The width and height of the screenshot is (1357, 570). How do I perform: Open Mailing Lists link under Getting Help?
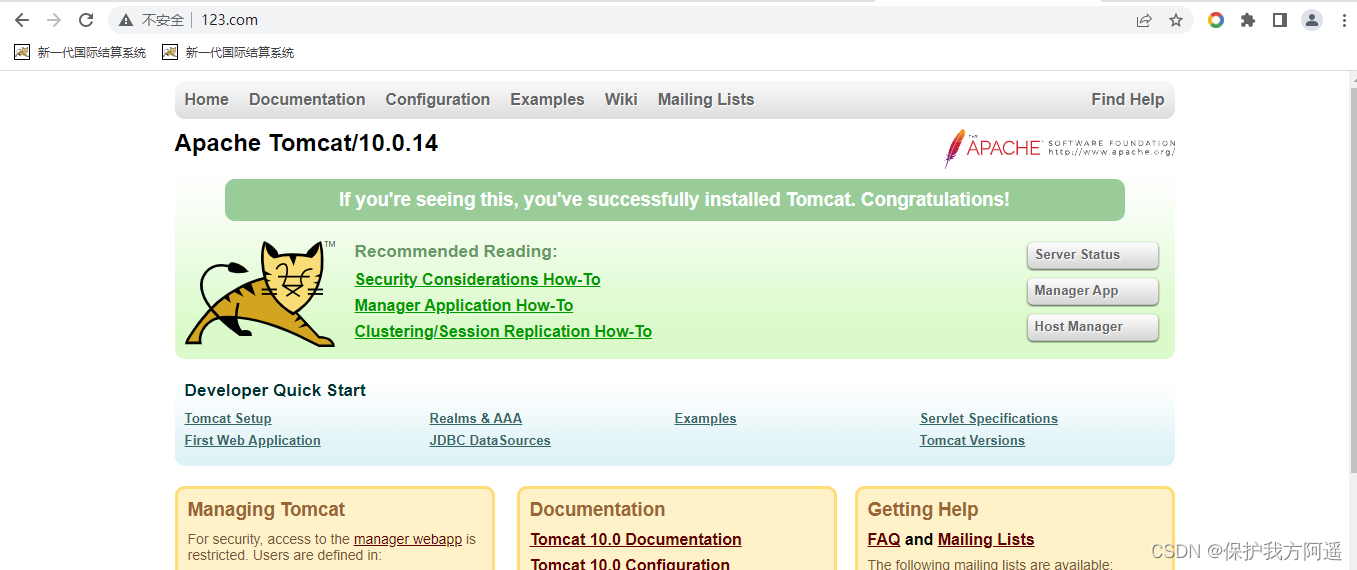986,539
